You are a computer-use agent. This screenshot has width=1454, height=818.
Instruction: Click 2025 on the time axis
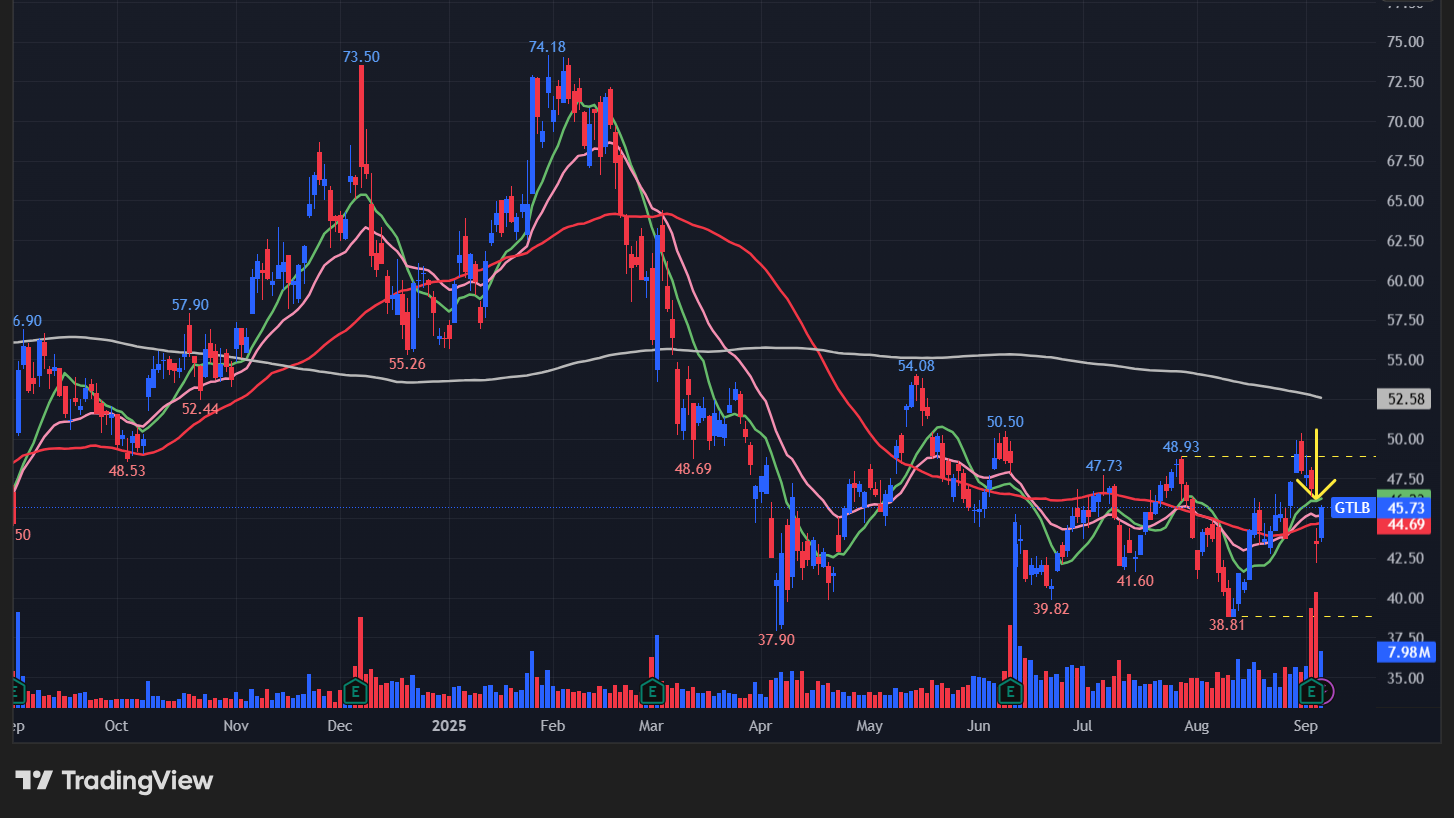(449, 726)
